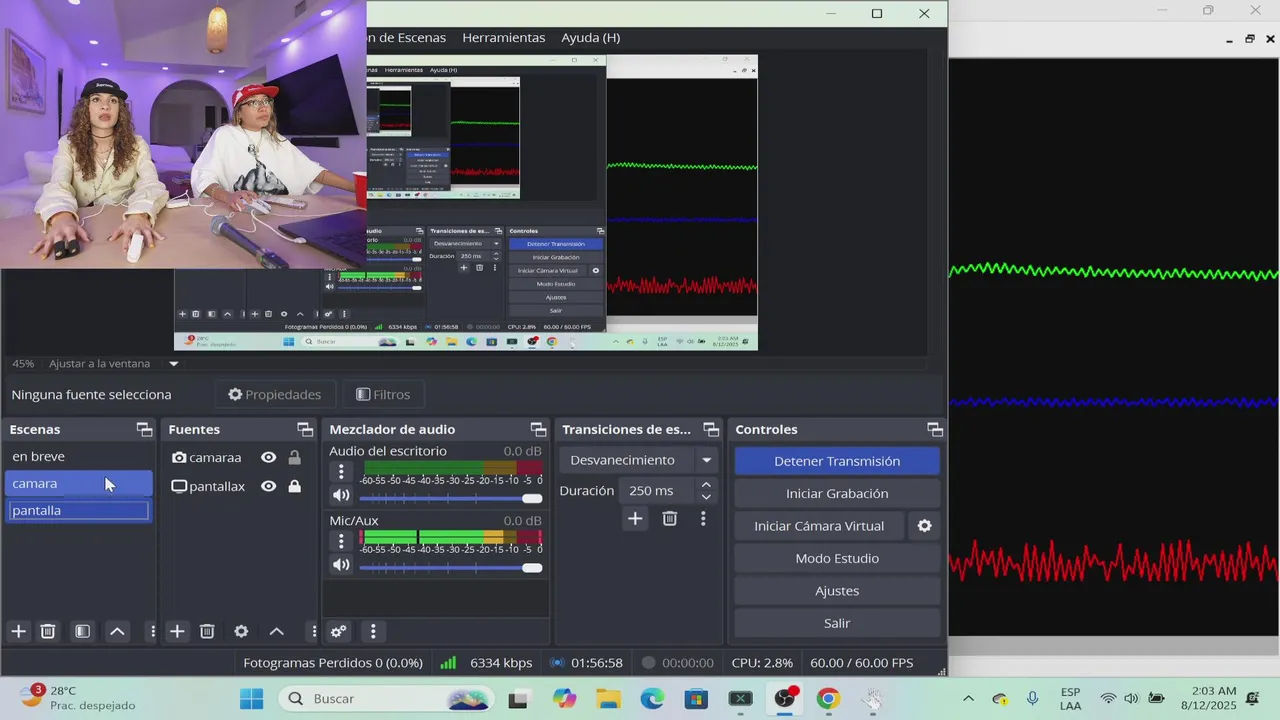
Task: Toggle lock on pantallax source
Action: 294,486
